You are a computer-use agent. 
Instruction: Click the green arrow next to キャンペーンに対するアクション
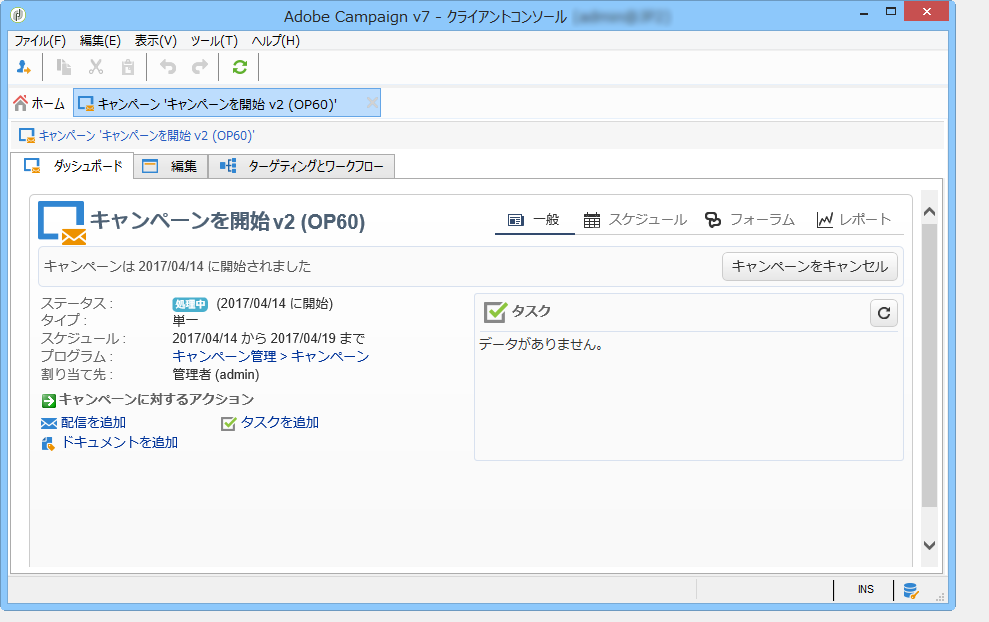pyautogui.click(x=49, y=401)
